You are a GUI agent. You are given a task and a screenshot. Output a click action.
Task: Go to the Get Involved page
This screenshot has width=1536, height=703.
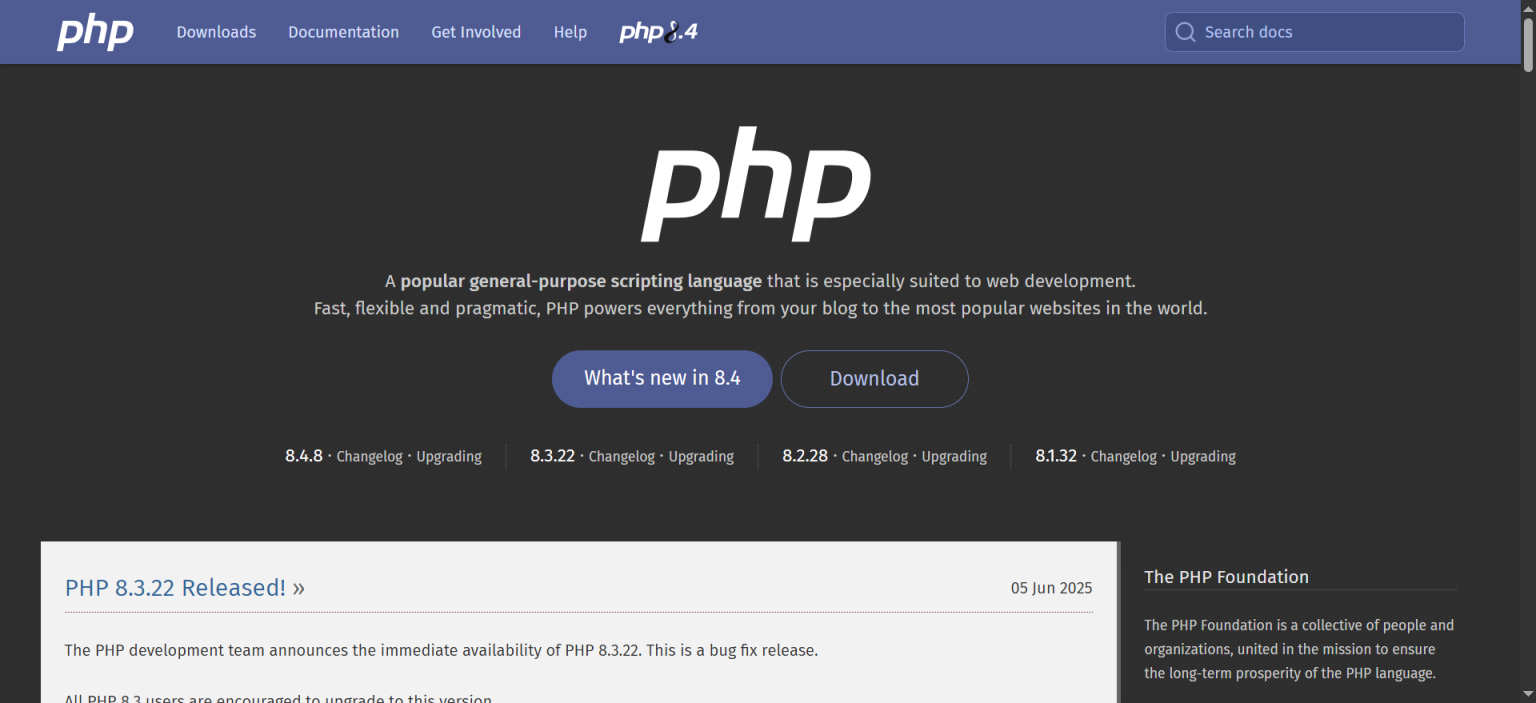[x=476, y=32]
